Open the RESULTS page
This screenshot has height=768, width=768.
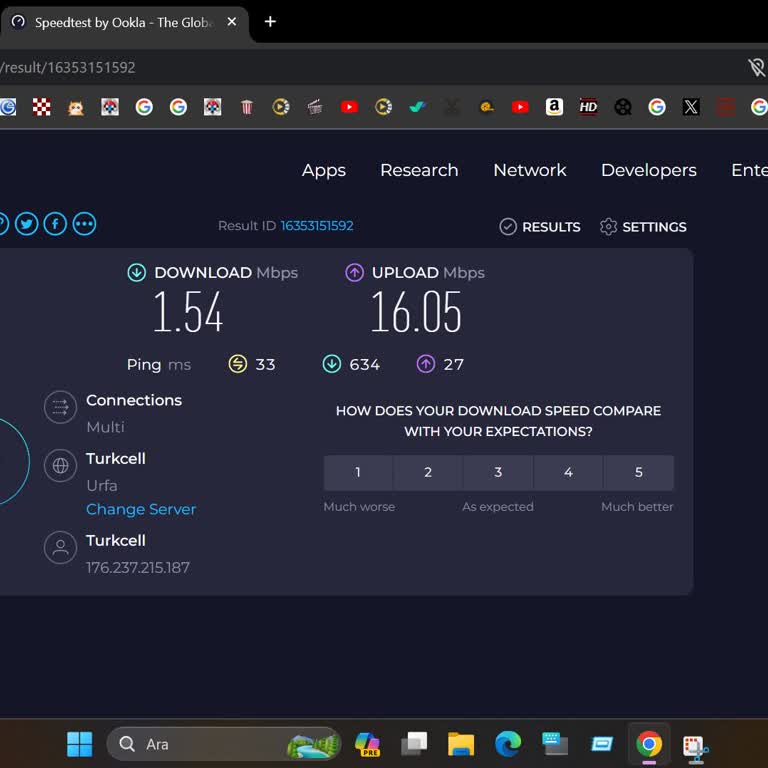[540, 227]
